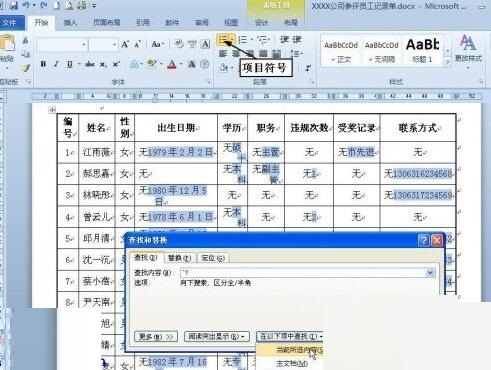This screenshot has width=491, height=370.
Task: Click the change styles icon
Action: (468, 49)
